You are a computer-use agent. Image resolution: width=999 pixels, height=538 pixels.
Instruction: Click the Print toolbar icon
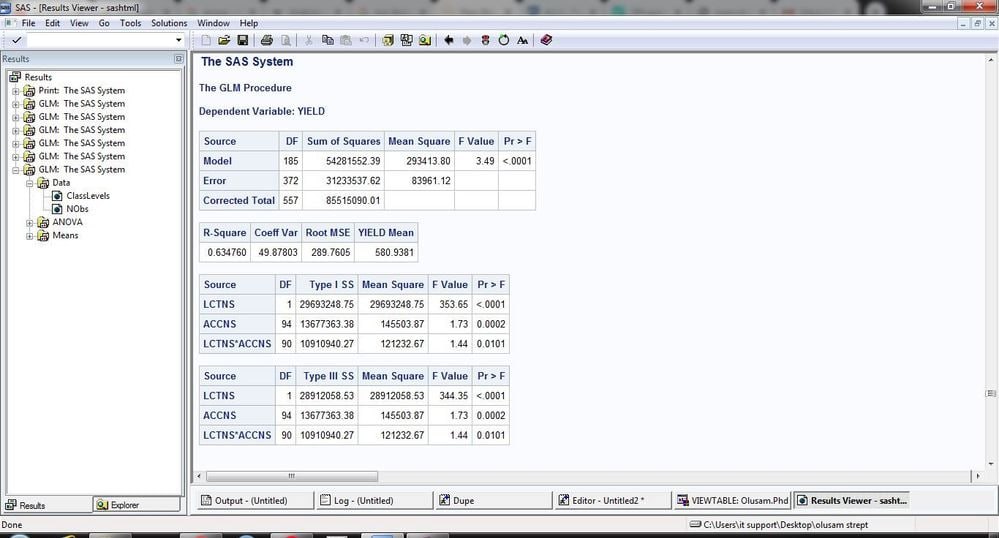coord(267,40)
